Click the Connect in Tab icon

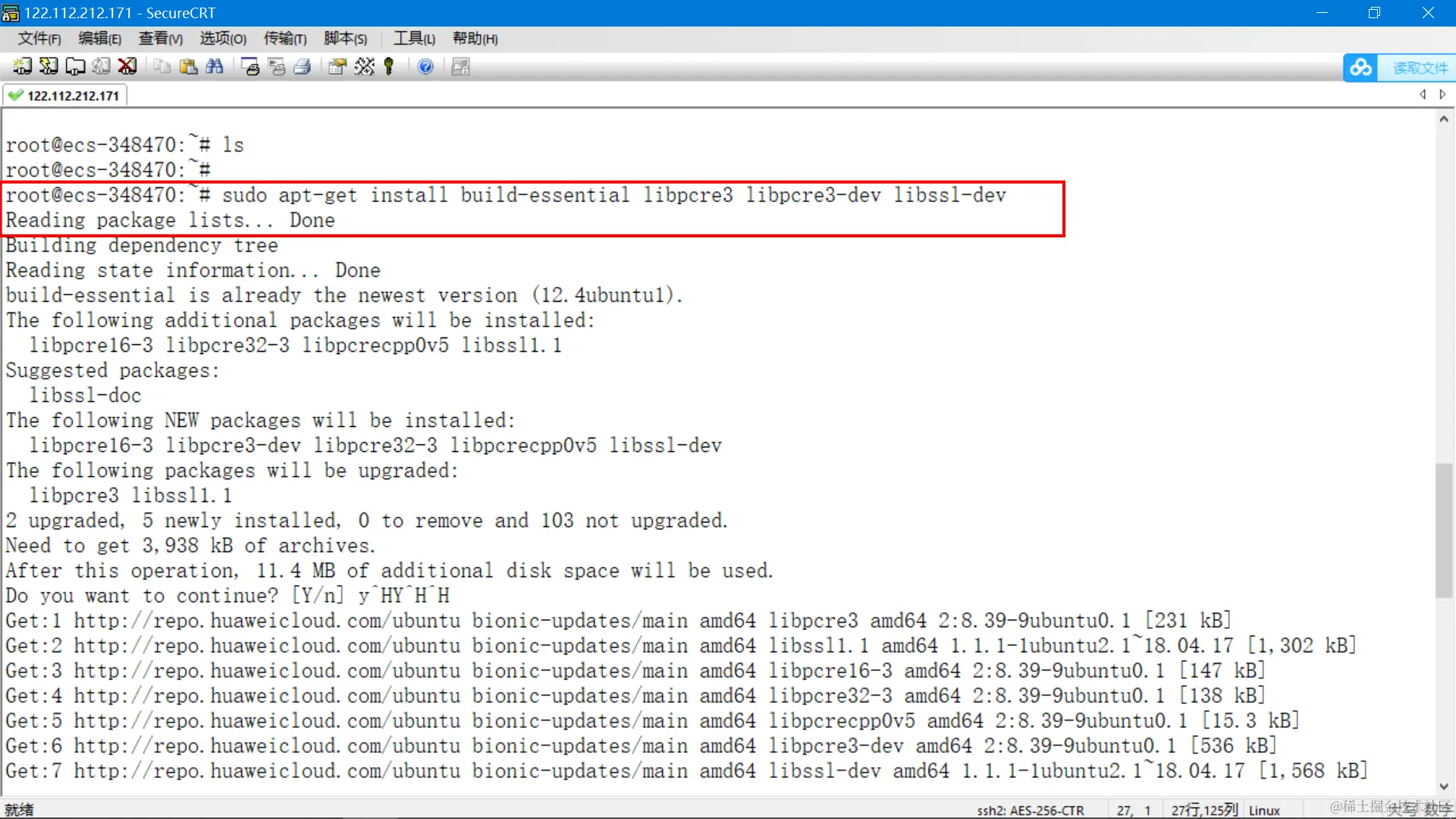[75, 67]
